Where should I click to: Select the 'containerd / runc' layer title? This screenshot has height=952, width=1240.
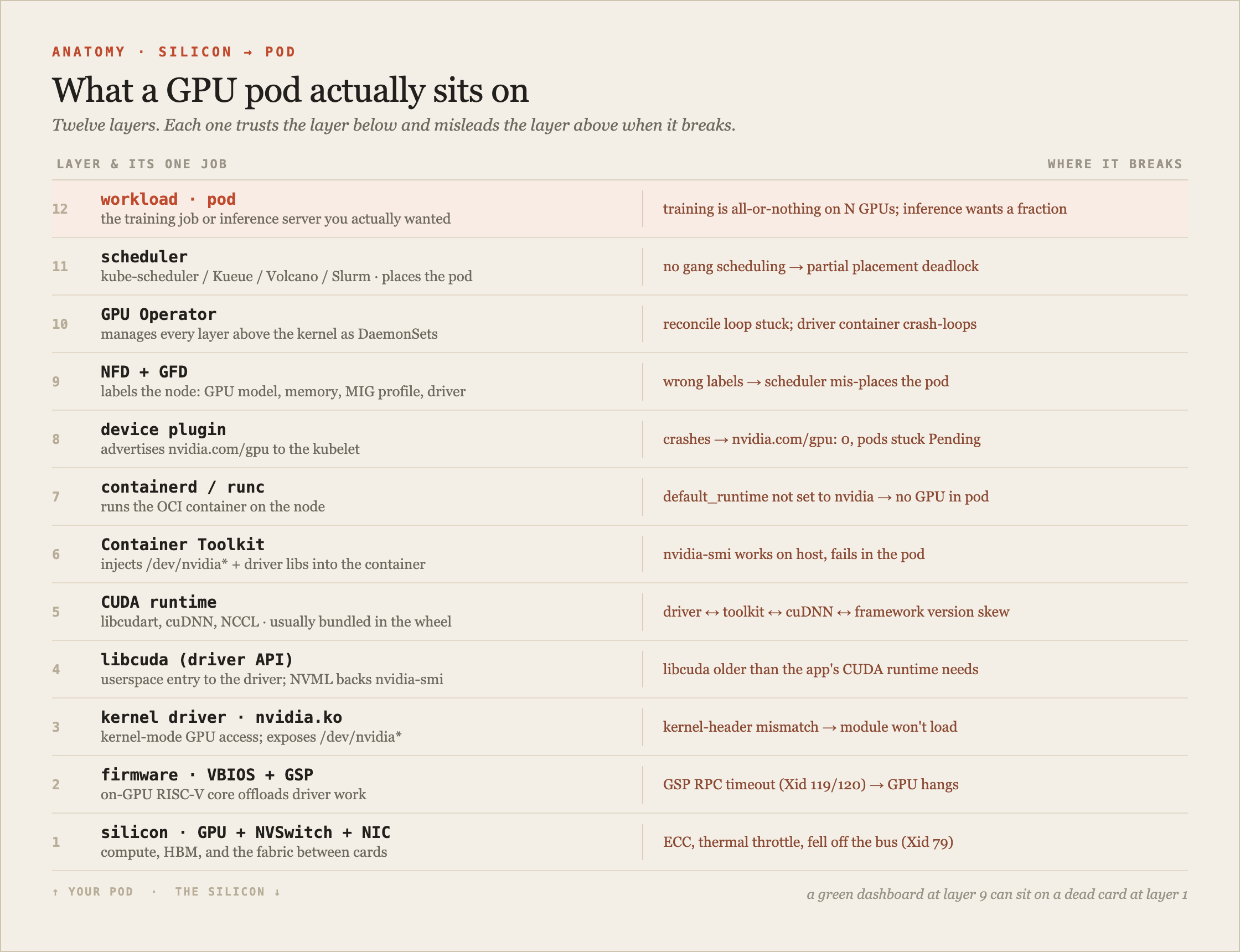183,487
